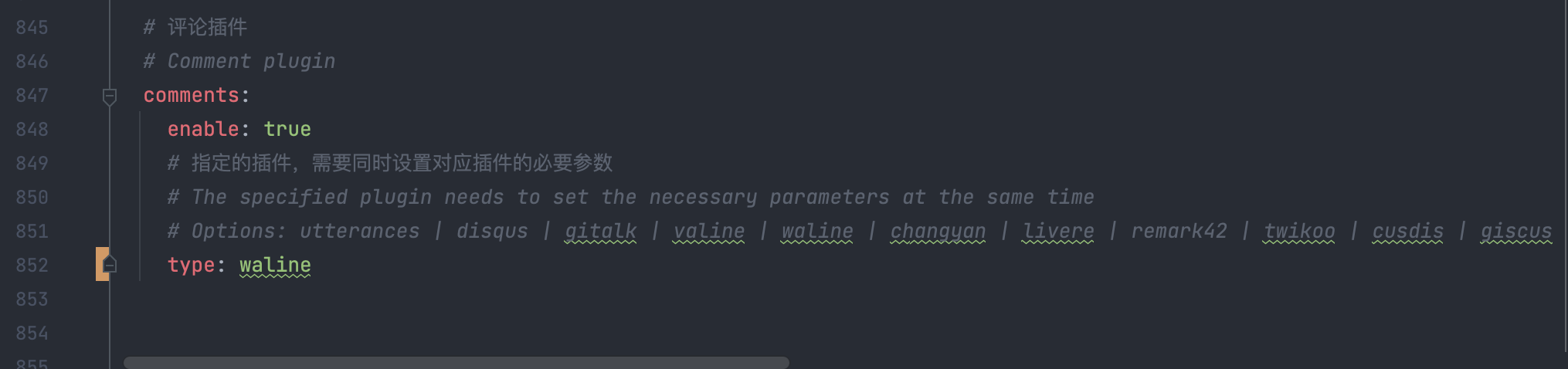This screenshot has height=369, width=1568.
Task: Click the horizontal scrollbar thumb
Action: 456,362
